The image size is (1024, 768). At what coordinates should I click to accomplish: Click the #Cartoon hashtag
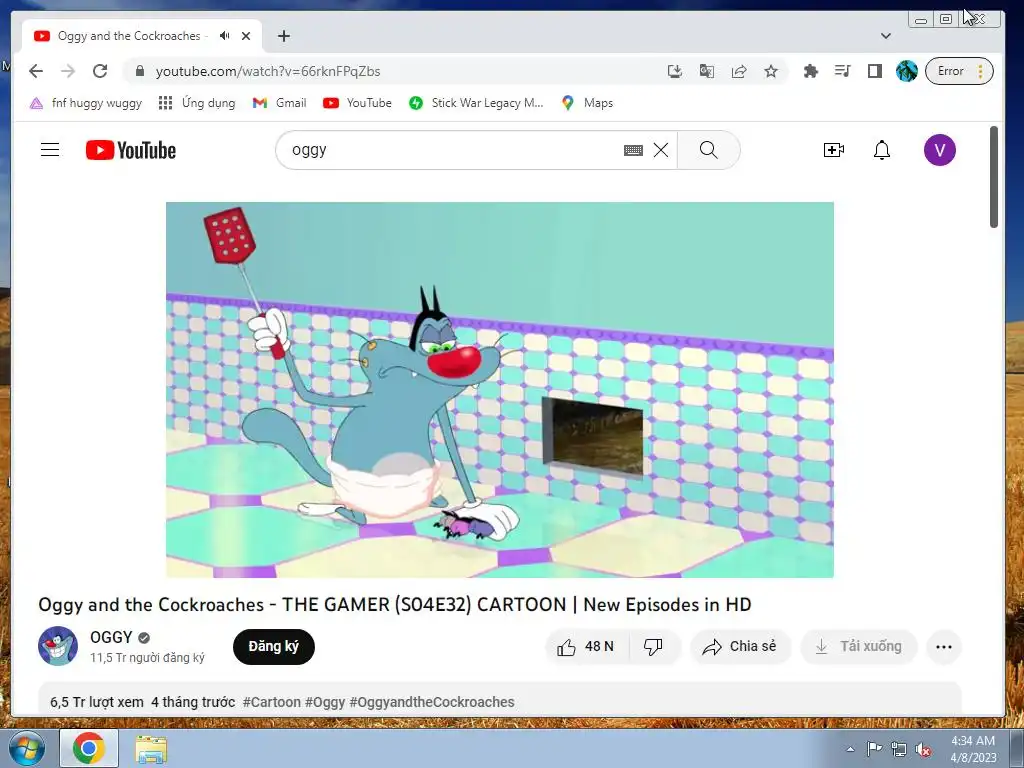pyautogui.click(x=272, y=702)
